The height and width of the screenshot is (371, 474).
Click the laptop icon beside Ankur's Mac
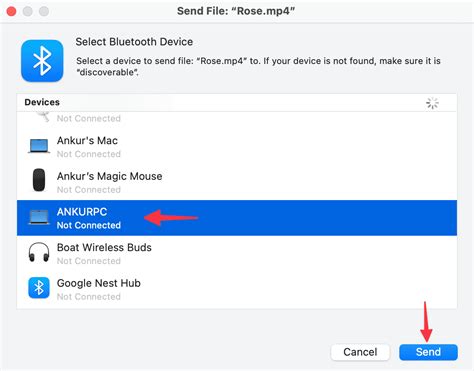point(39,146)
